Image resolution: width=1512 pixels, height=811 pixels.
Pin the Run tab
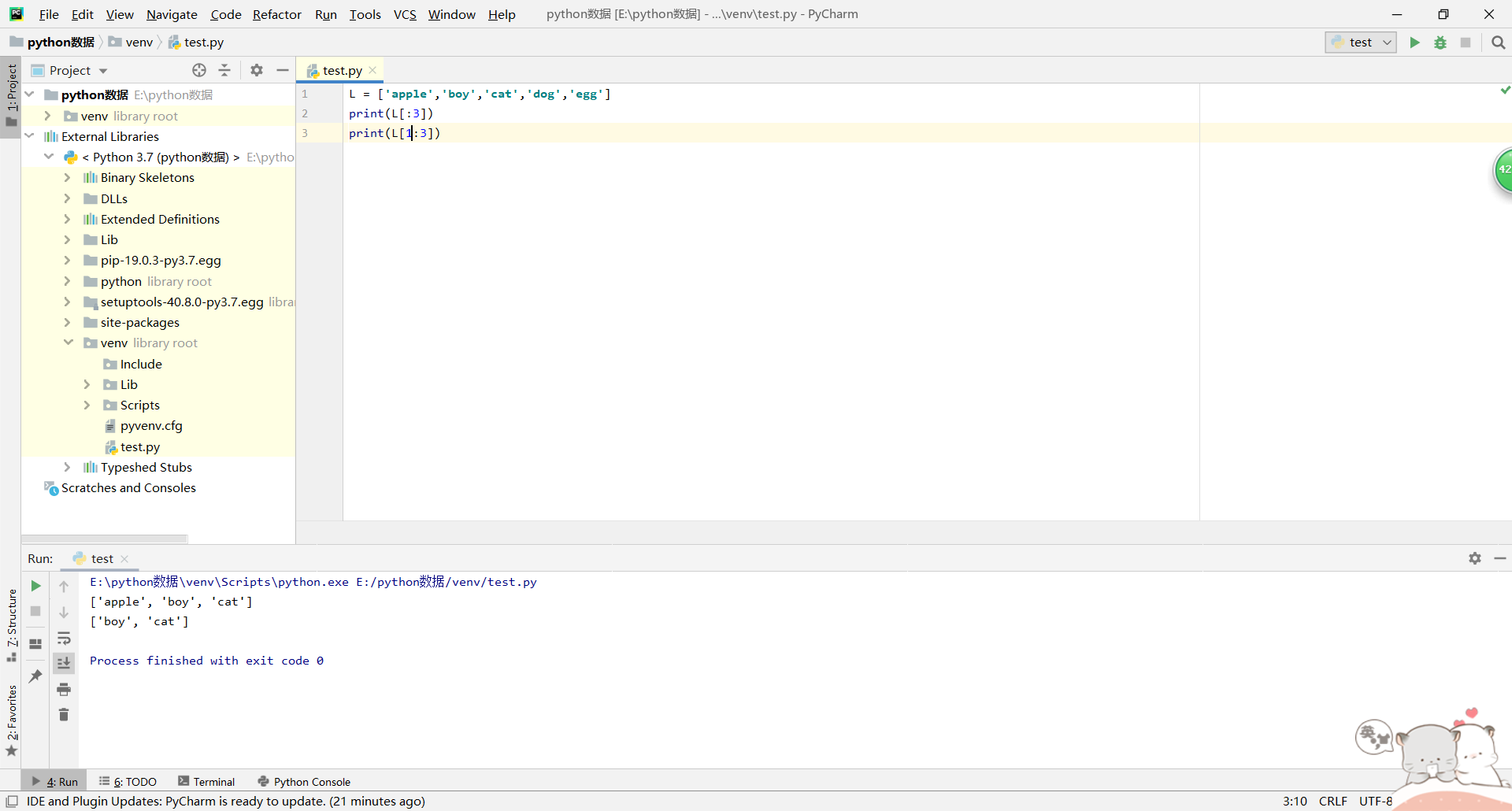(x=35, y=676)
